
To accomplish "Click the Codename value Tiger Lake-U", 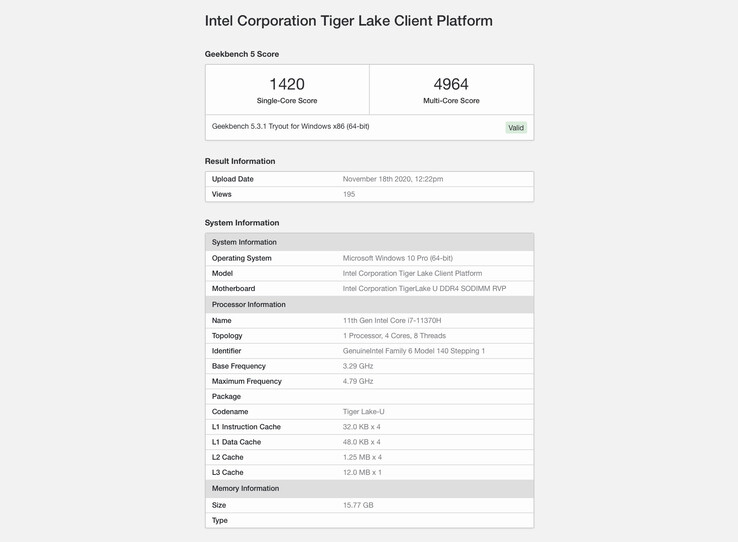I will [x=364, y=412].
